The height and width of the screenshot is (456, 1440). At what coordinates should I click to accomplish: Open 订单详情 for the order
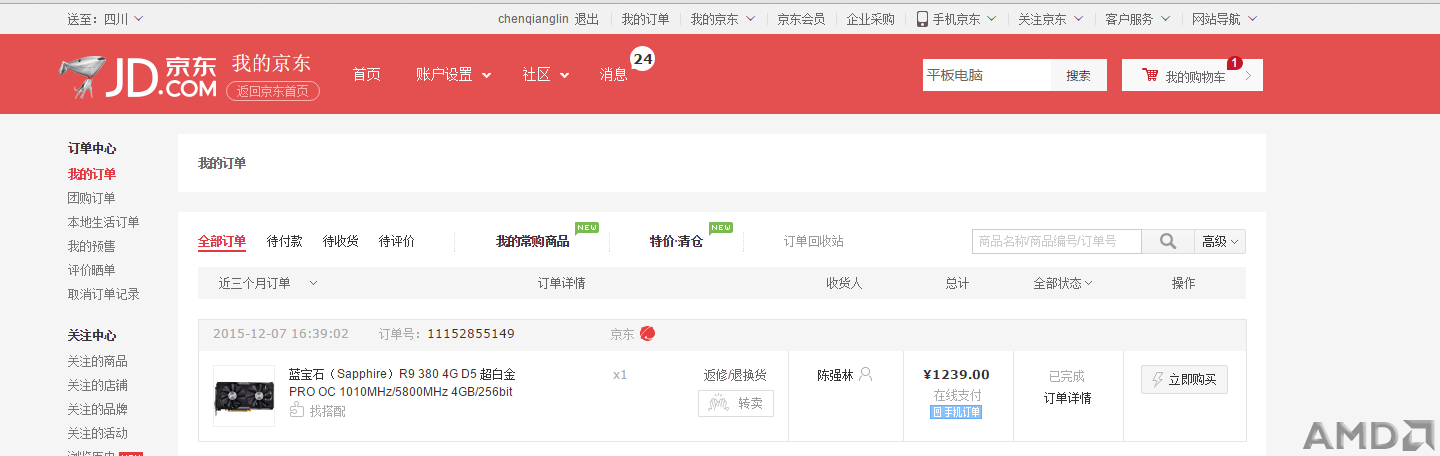[1068, 398]
